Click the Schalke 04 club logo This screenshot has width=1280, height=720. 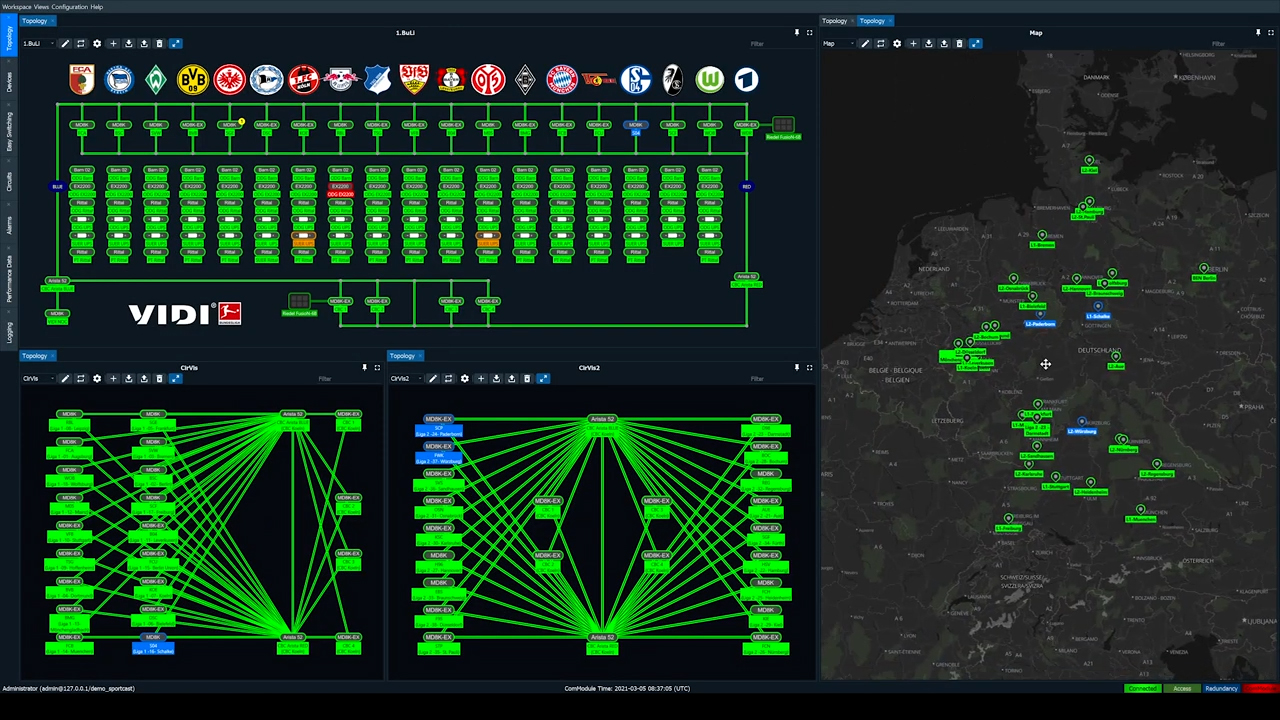pos(636,80)
